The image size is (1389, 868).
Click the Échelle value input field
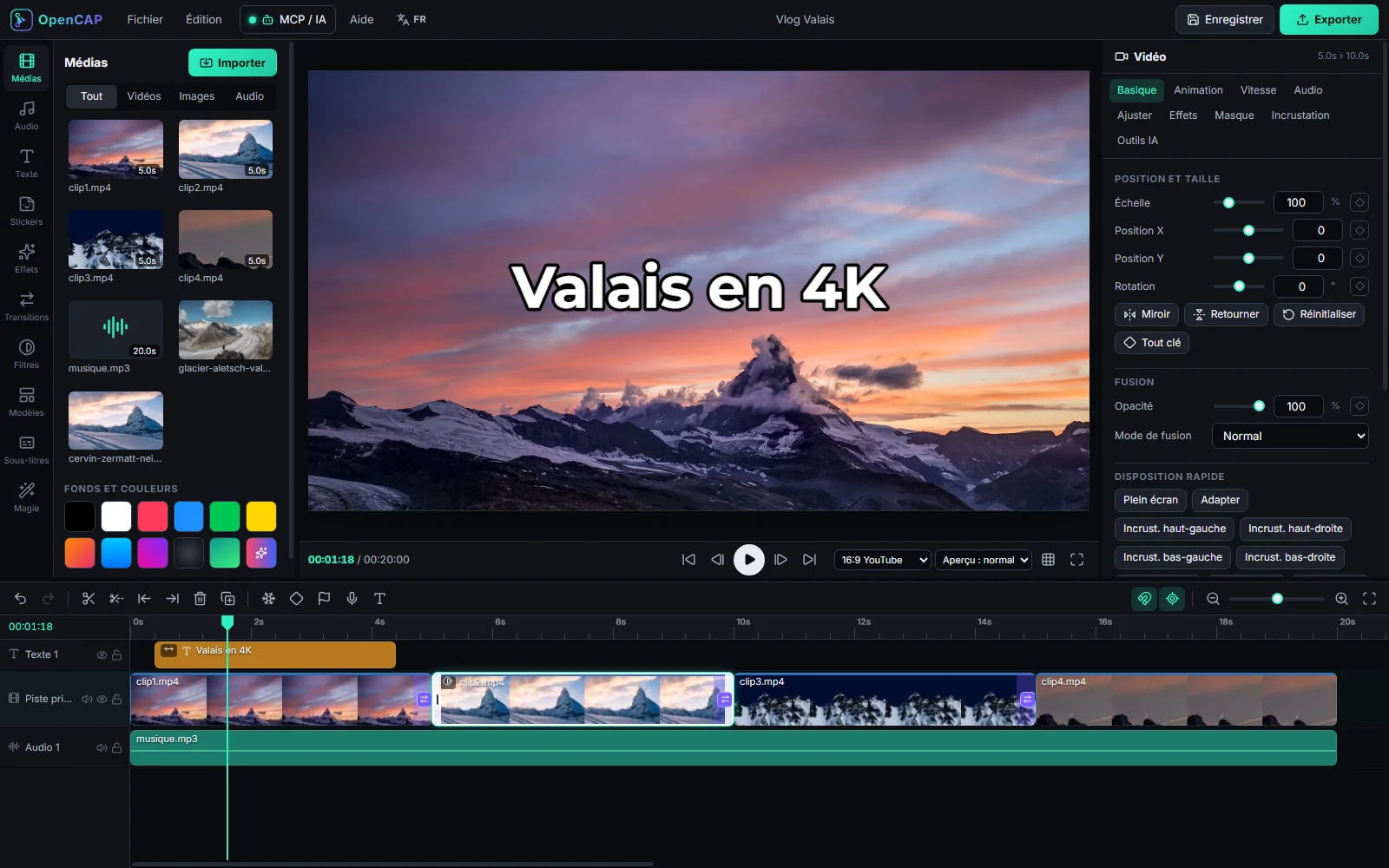pyautogui.click(x=1298, y=202)
